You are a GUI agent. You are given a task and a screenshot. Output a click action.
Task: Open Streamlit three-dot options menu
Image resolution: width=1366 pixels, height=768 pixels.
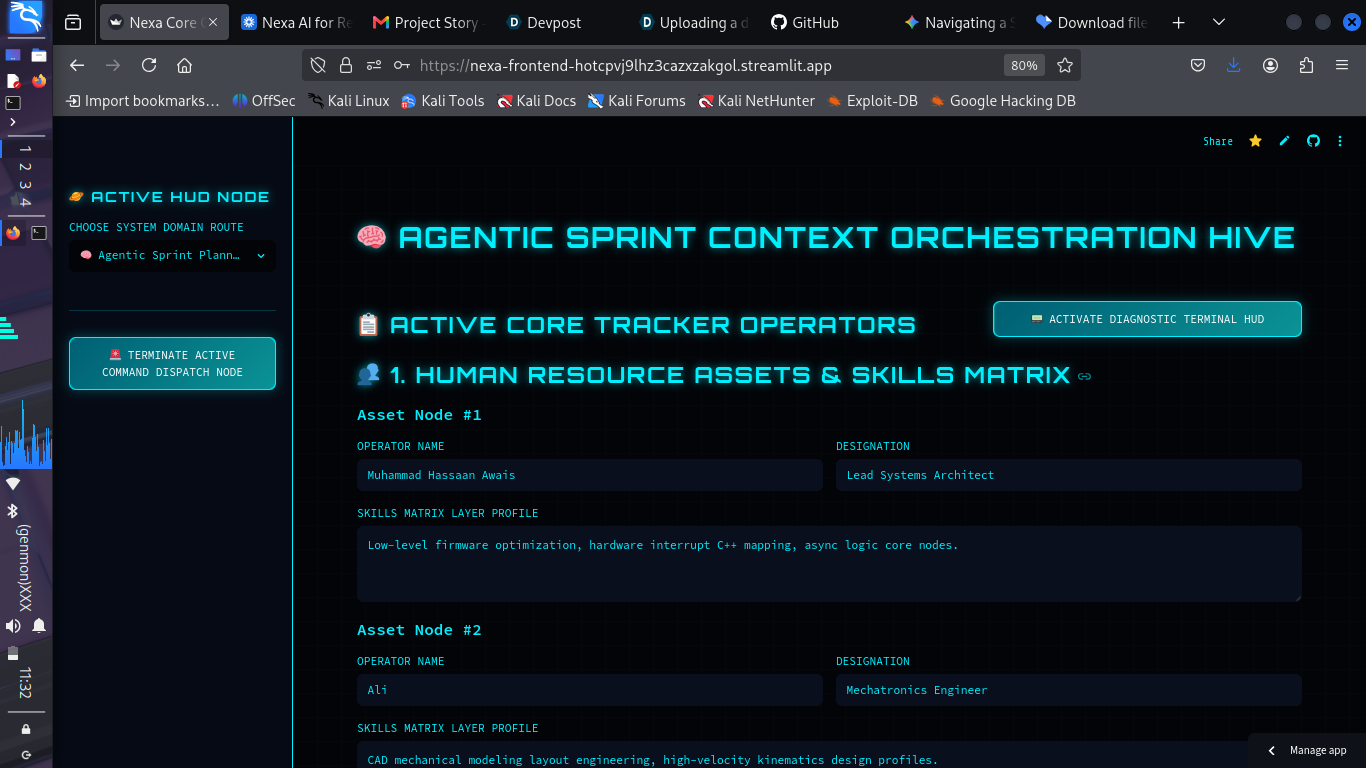click(1340, 141)
